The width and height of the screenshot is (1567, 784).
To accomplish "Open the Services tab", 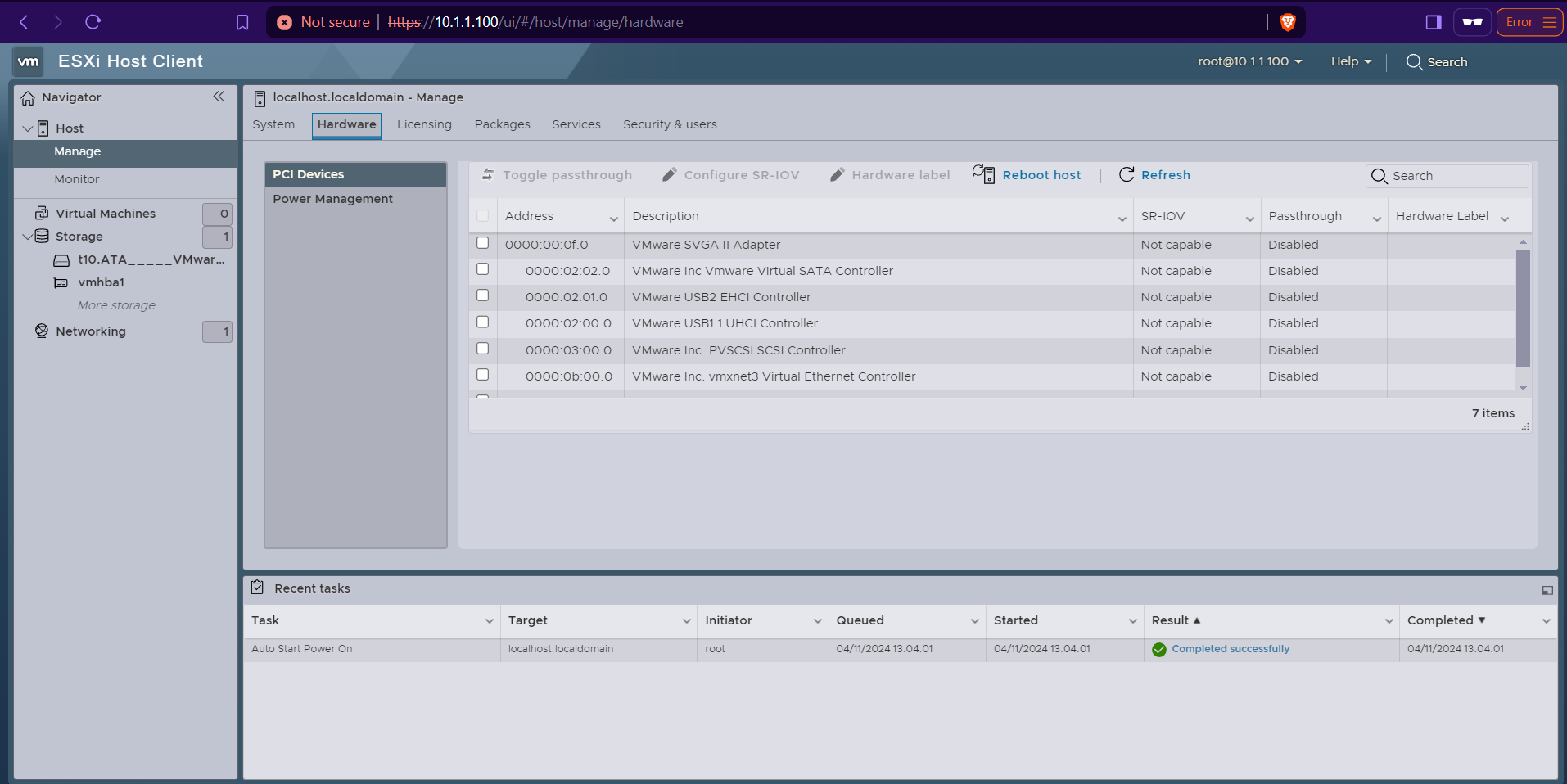I will click(x=576, y=124).
